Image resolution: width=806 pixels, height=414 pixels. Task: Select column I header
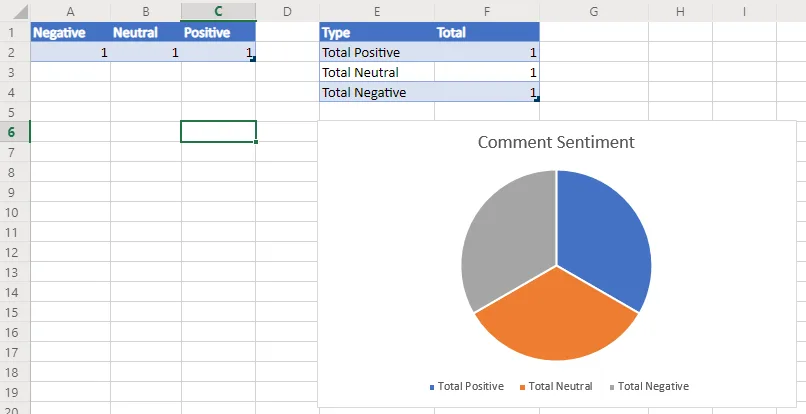[744, 11]
